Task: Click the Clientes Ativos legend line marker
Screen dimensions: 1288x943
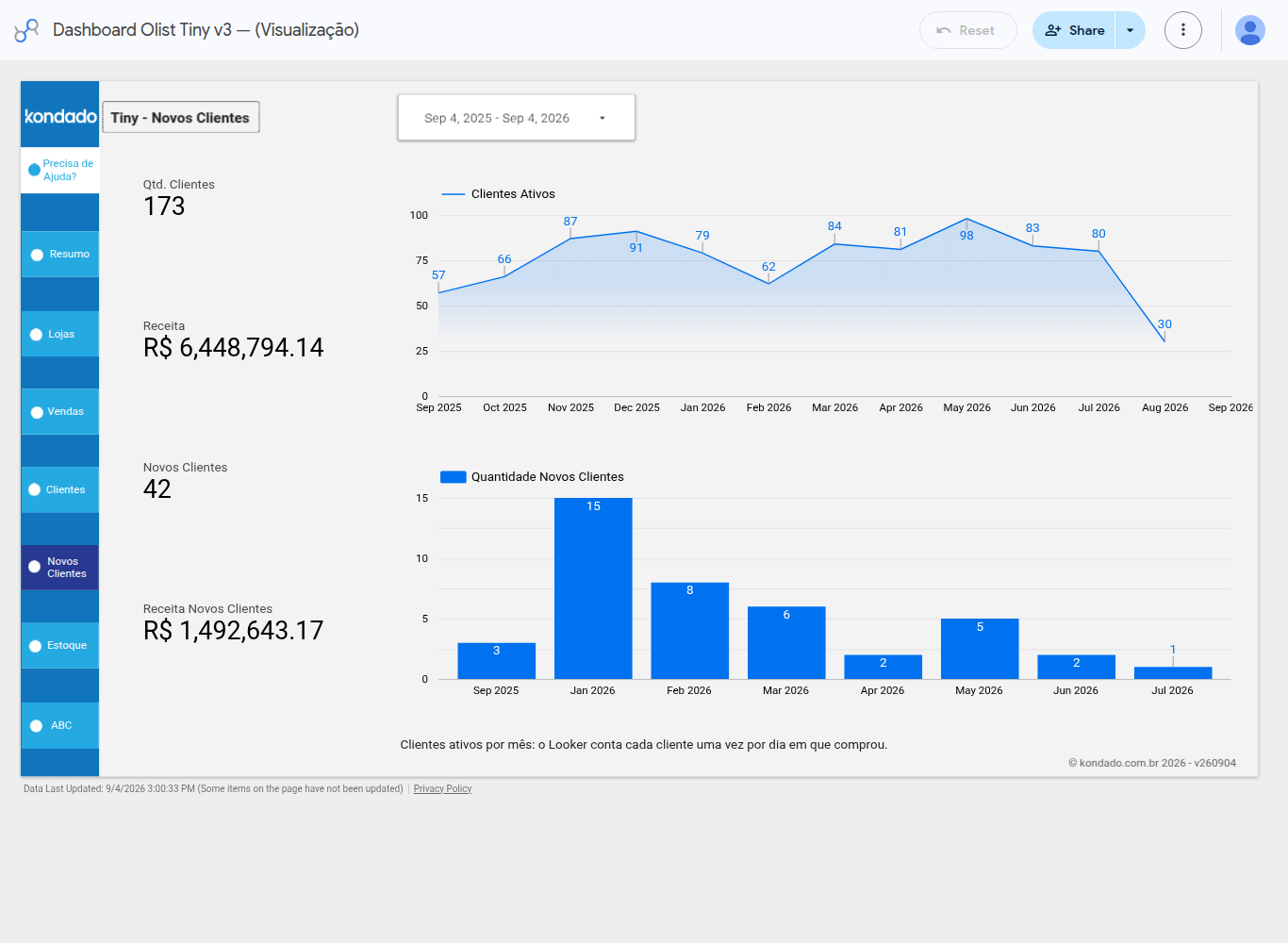Action: (x=454, y=194)
